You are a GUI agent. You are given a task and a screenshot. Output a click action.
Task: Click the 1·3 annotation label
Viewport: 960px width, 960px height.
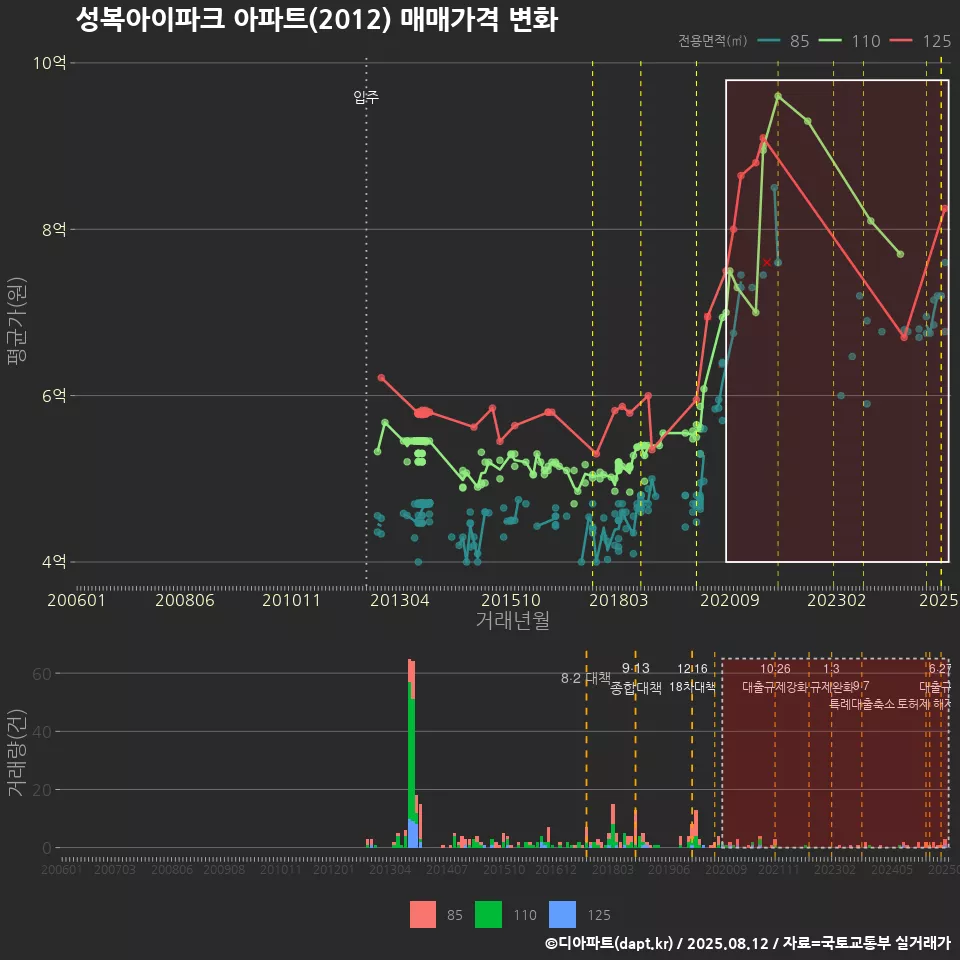click(x=831, y=669)
